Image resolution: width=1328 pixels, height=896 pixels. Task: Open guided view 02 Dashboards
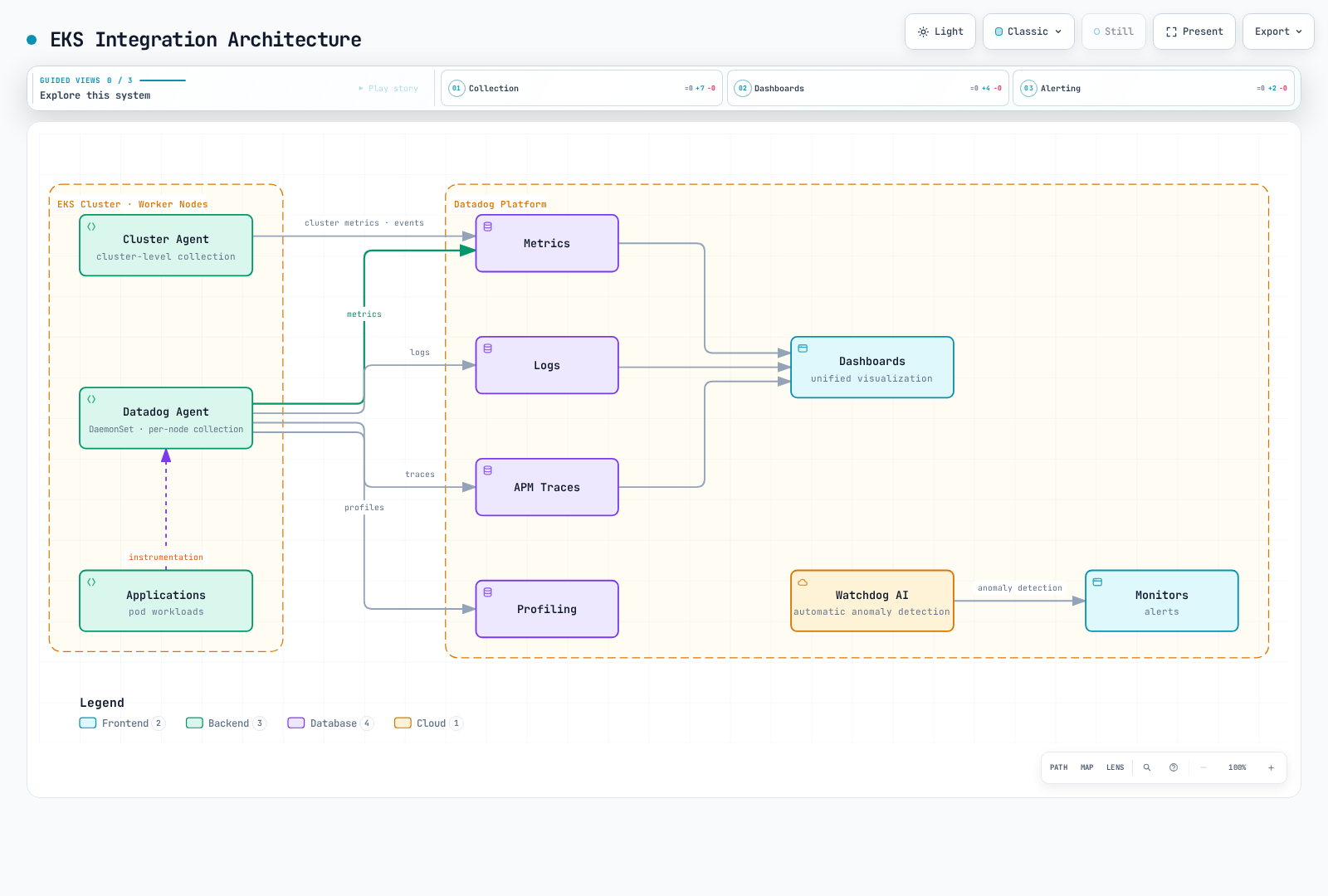coord(868,88)
